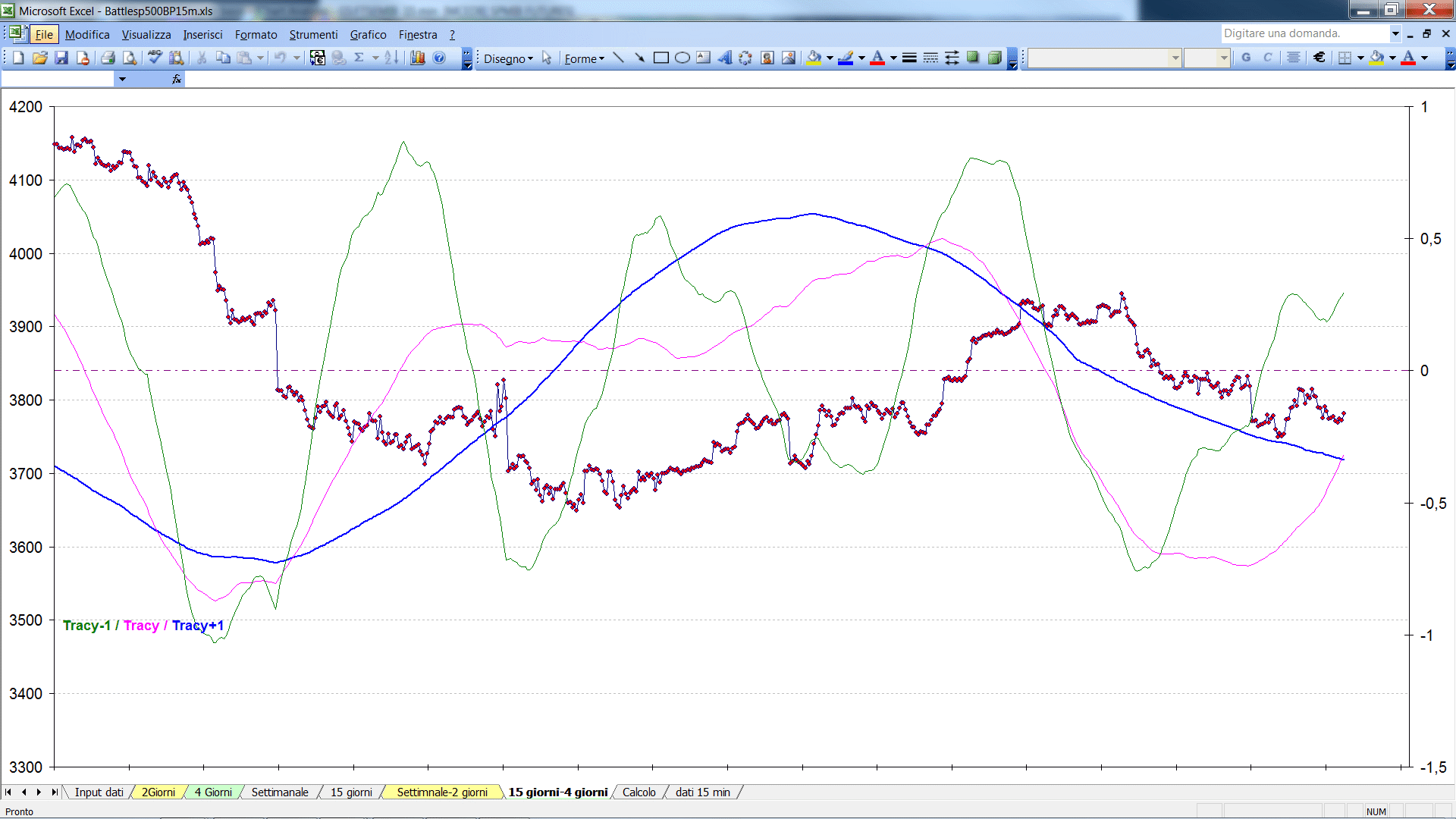Open Print Preview magnifier icon
Image resolution: width=1456 pixels, height=819 pixels.
click(x=130, y=58)
